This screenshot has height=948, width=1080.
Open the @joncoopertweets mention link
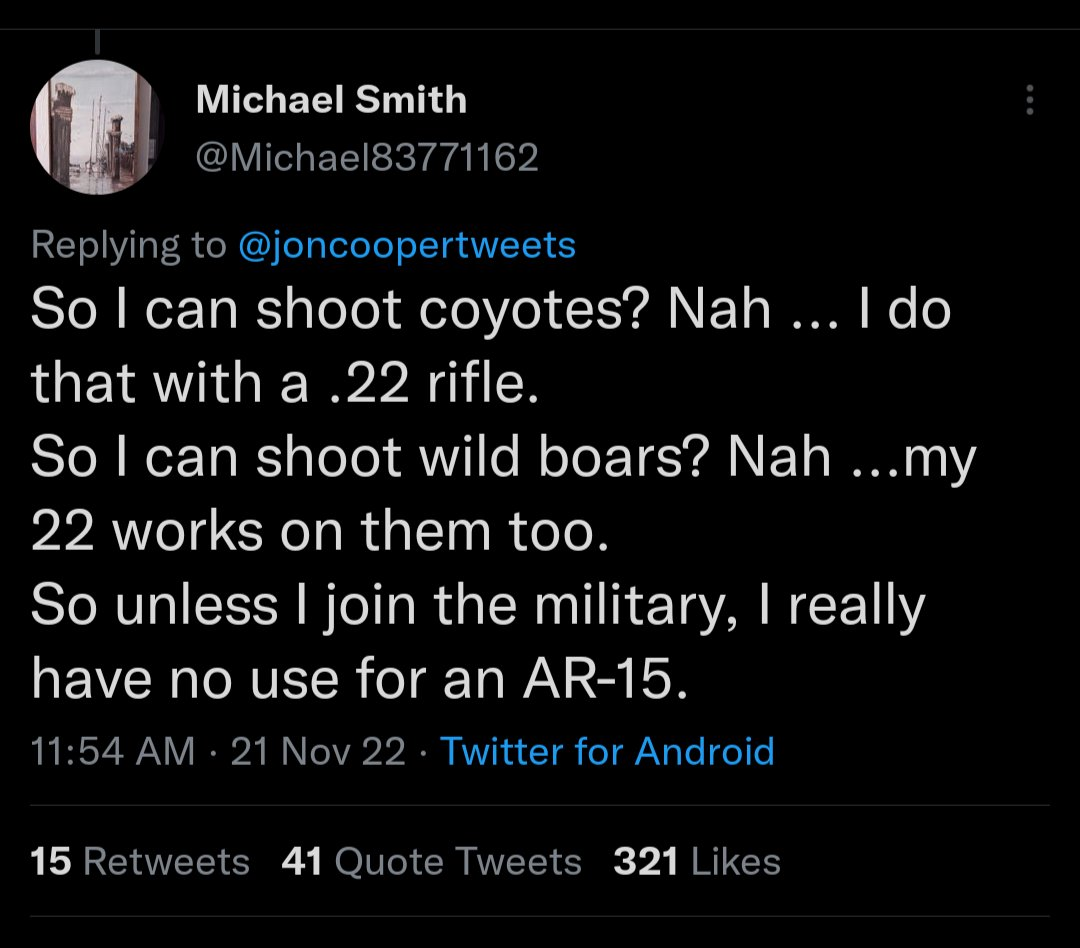407,245
